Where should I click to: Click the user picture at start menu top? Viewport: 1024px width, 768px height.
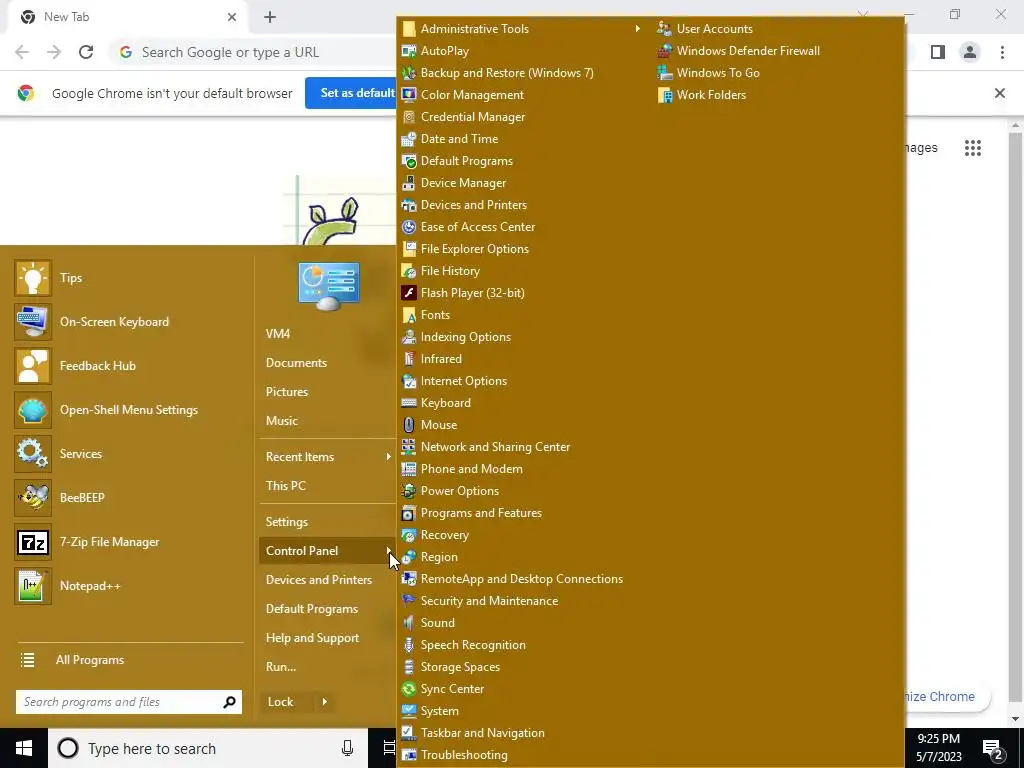pyautogui.click(x=328, y=286)
